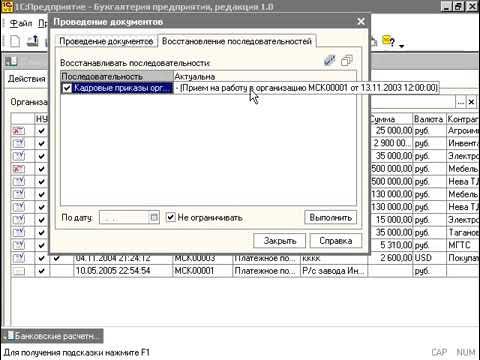Toggle checkbox for Кадровые приказы орг... sequence
This screenshot has height=360, width=480.
[x=67, y=88]
